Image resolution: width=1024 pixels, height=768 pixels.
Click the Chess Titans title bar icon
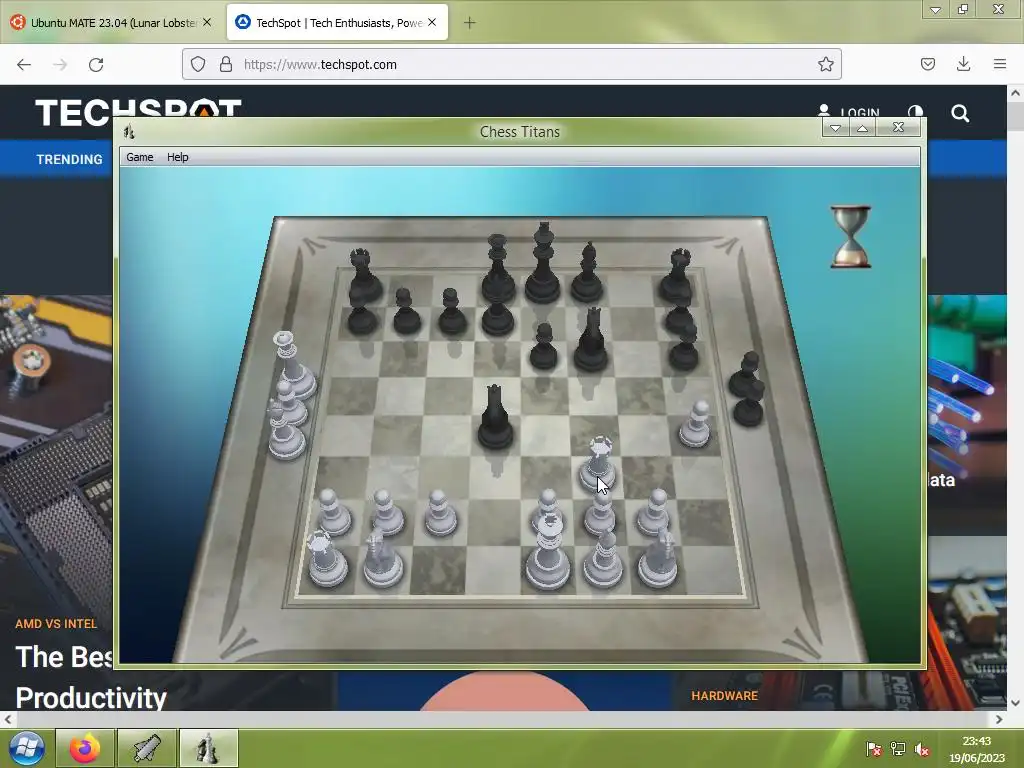pos(129,132)
